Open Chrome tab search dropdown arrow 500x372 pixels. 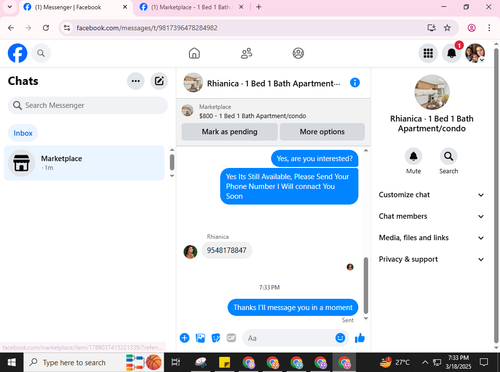pyautogui.click(x=10, y=7)
